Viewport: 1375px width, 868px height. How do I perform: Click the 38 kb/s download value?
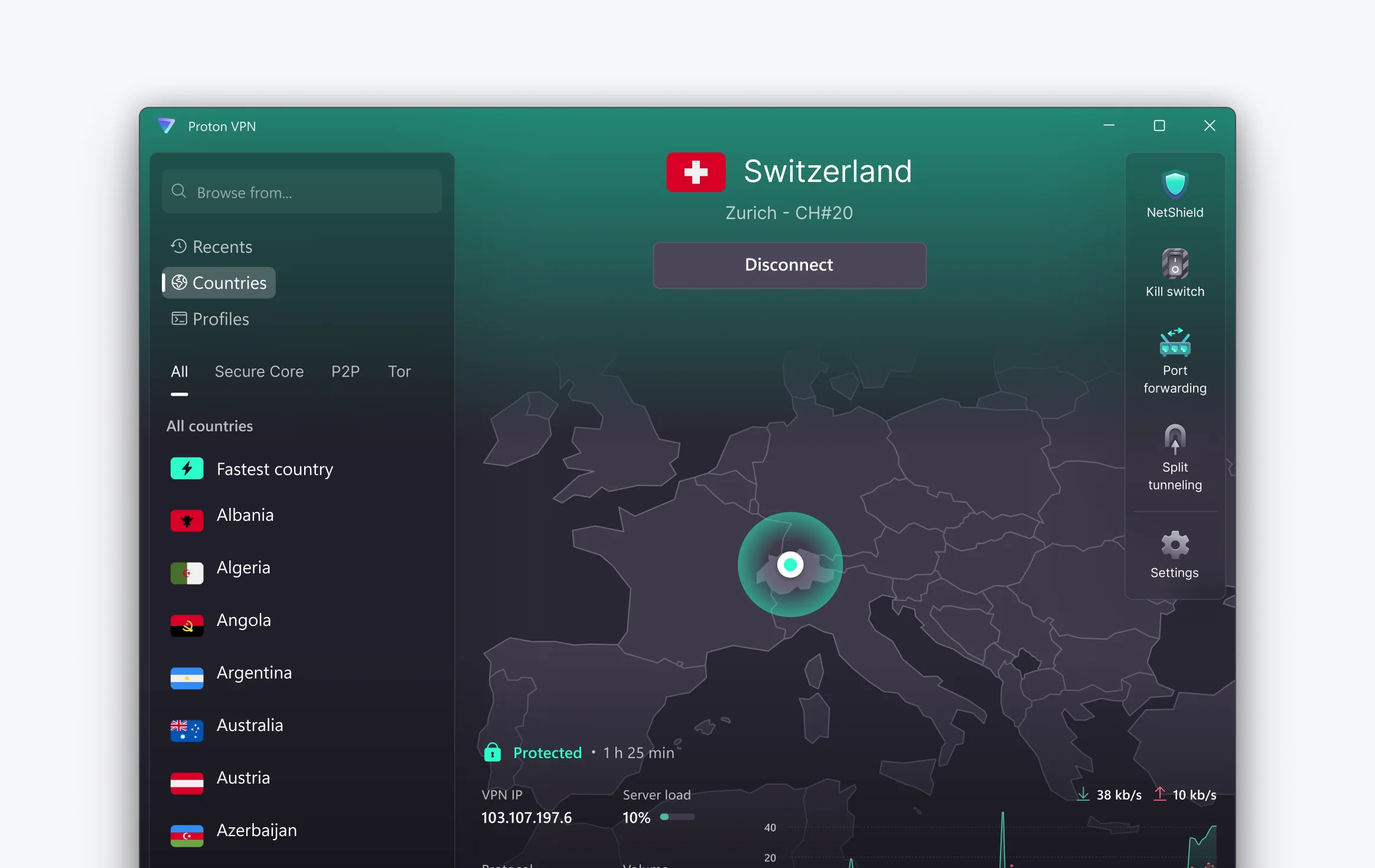coord(1119,795)
